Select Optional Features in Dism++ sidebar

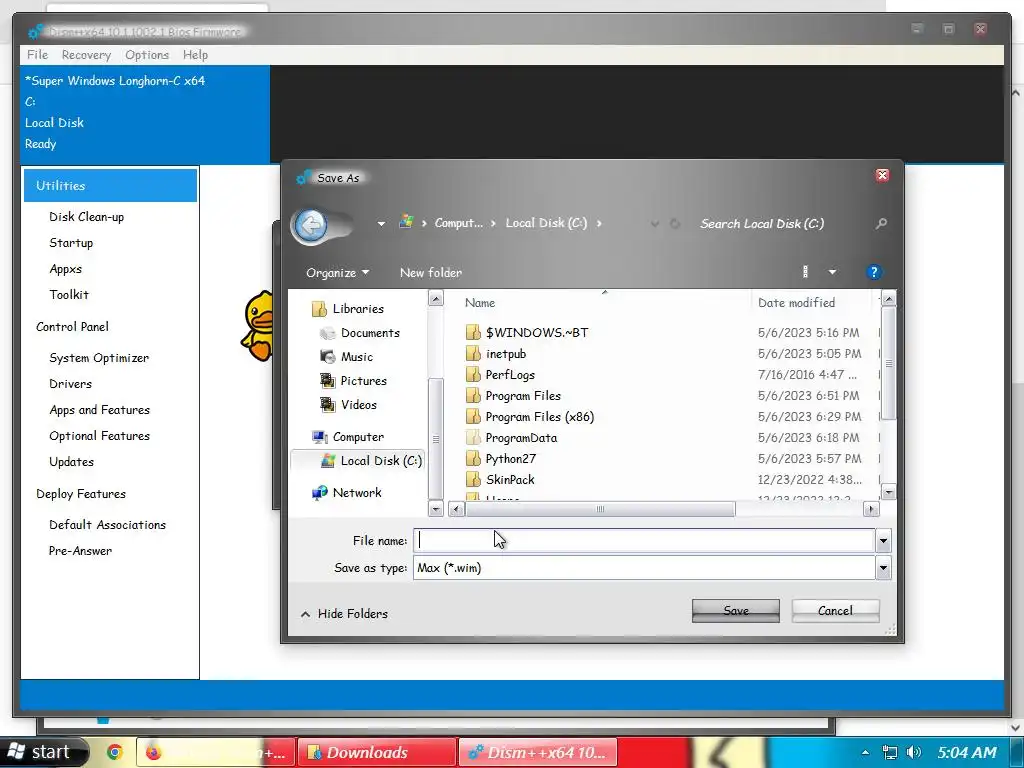point(99,436)
